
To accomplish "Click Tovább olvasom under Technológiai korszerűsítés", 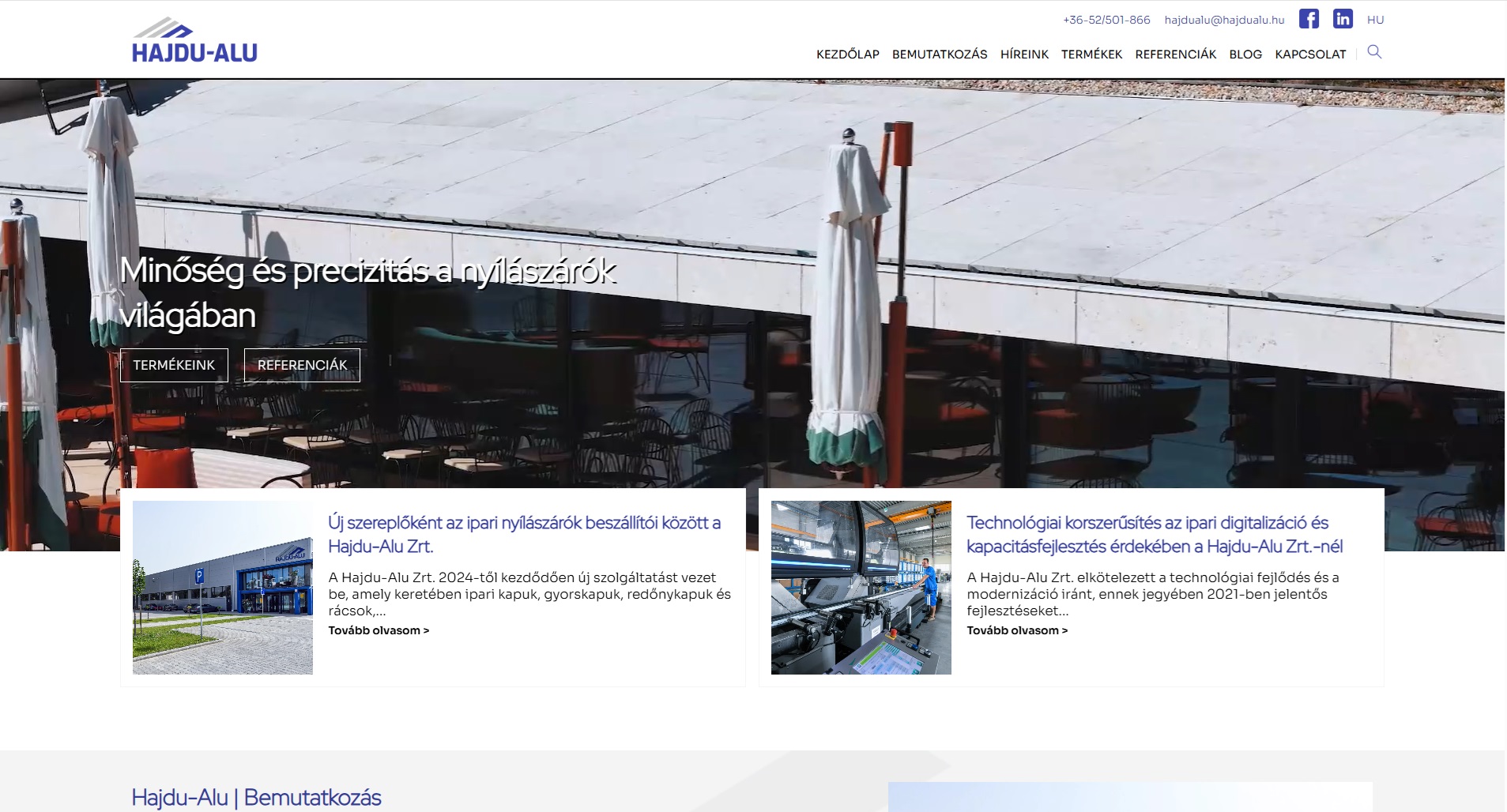I will click(x=1017, y=630).
